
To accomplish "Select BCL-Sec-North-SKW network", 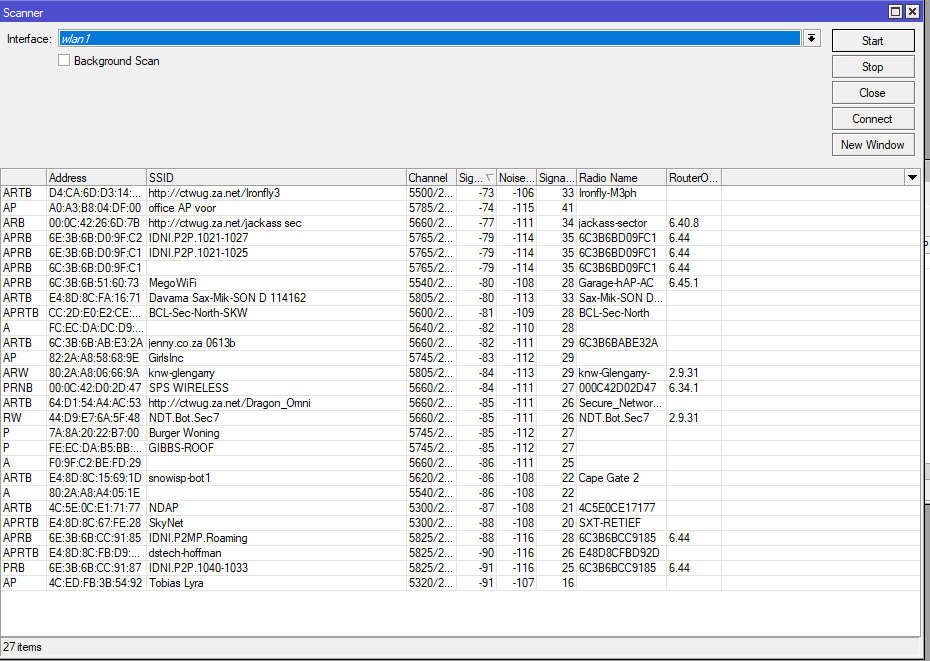I will click(460, 313).
